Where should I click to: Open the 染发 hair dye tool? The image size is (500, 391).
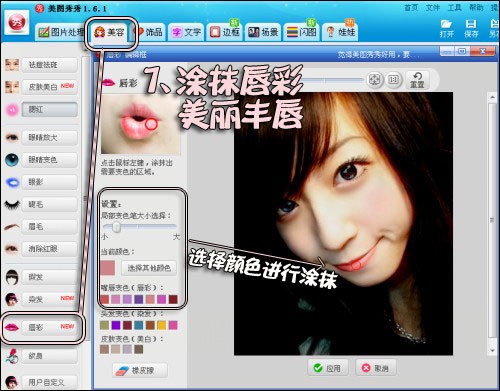click(50, 299)
